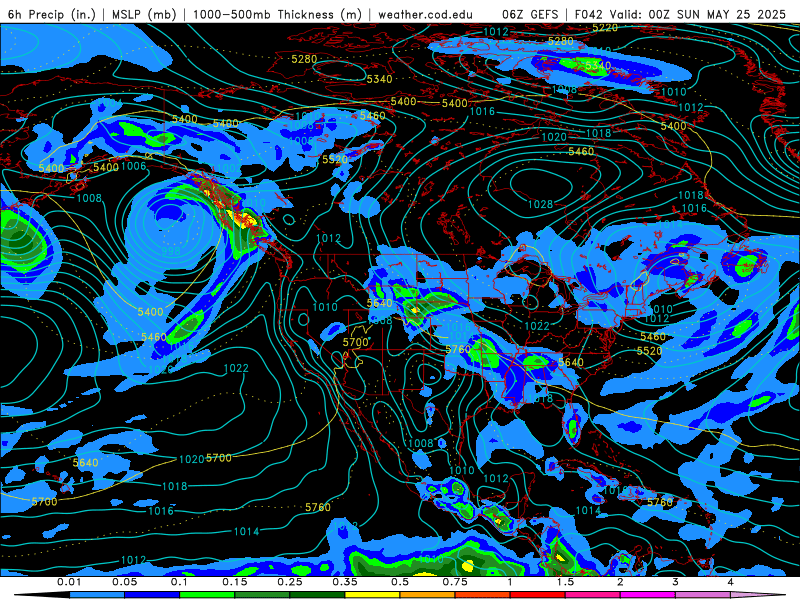The width and height of the screenshot is (800, 600).
Task: Select the "1000-500mb Thickness (m)" title text
Action: point(277,14)
